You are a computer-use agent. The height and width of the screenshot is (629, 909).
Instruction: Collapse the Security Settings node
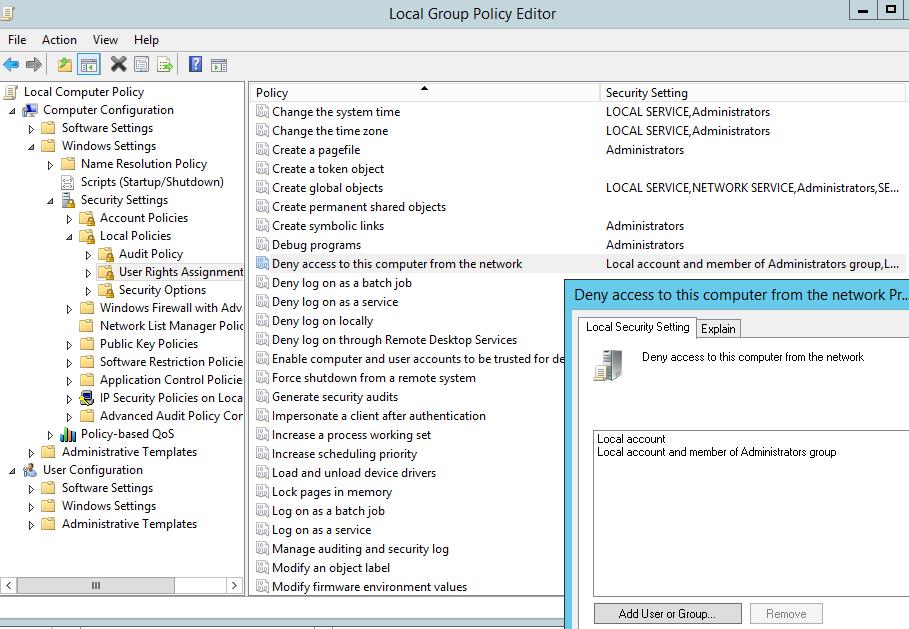tap(50, 201)
